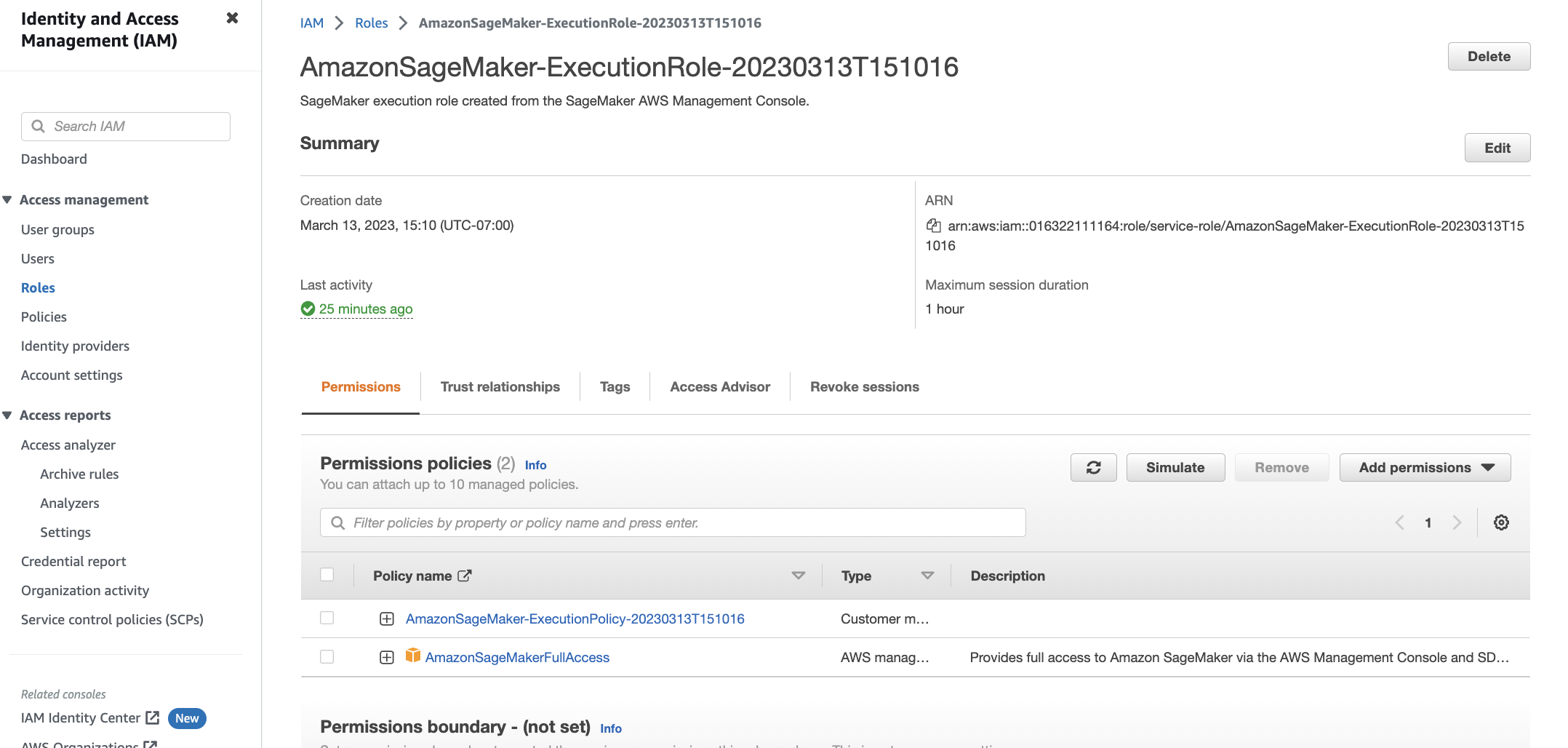Open access analyzer Settings in sidebar
This screenshot has width=1568, height=748.
click(65, 532)
